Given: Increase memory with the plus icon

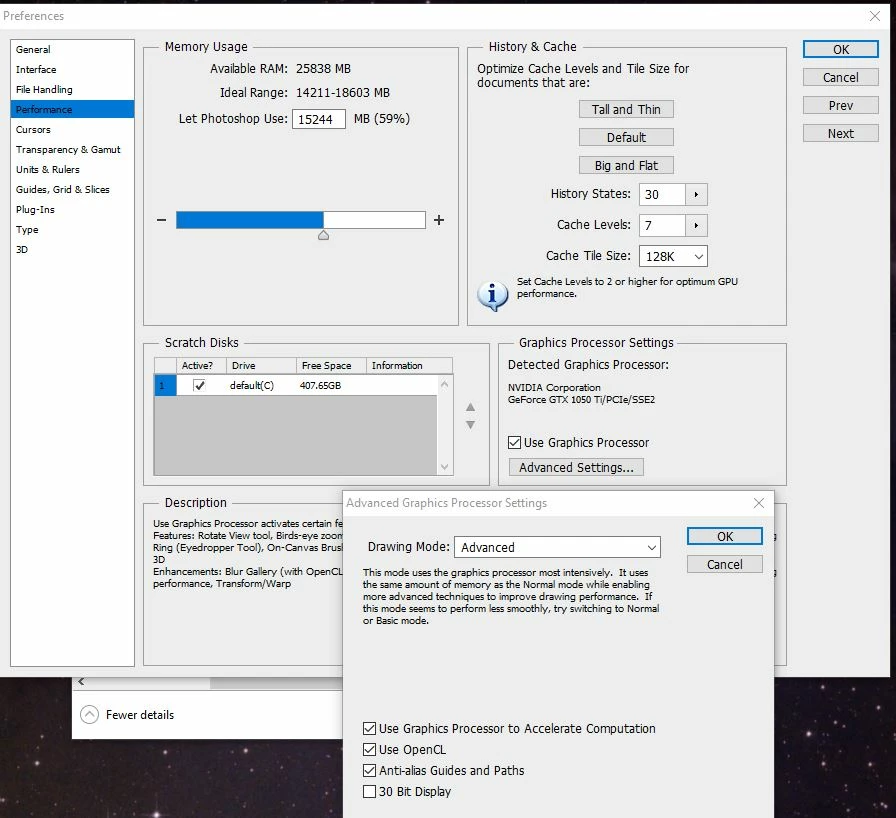Looking at the screenshot, I should [x=439, y=220].
